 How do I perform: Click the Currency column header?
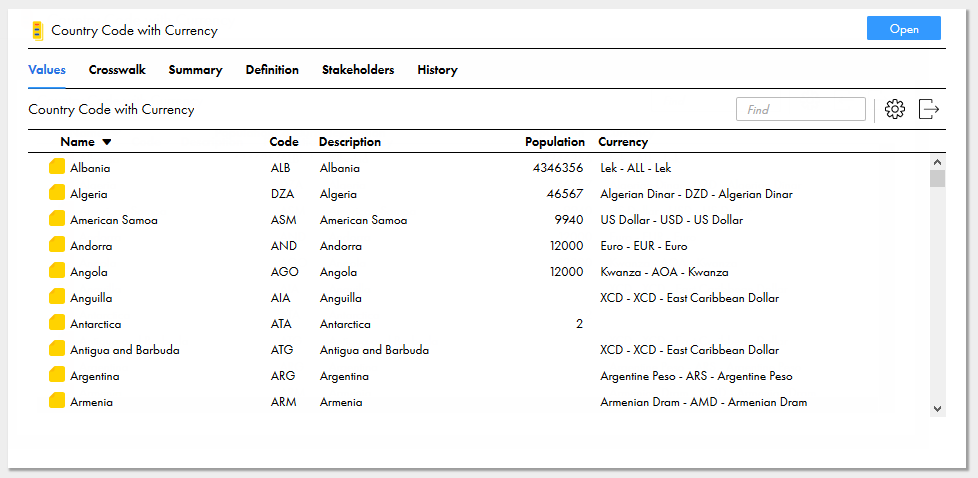coord(623,142)
